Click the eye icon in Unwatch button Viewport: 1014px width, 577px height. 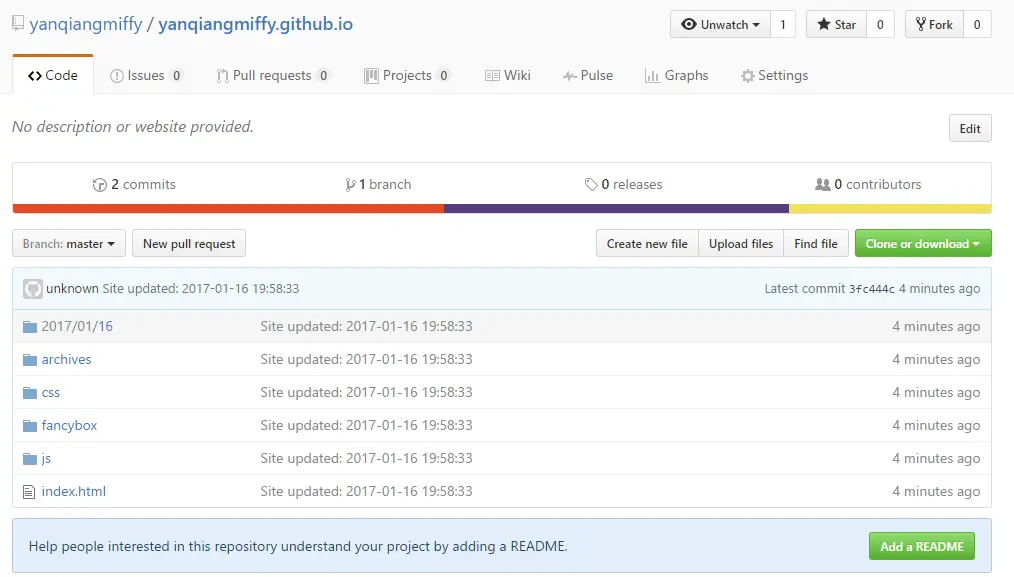coord(689,25)
